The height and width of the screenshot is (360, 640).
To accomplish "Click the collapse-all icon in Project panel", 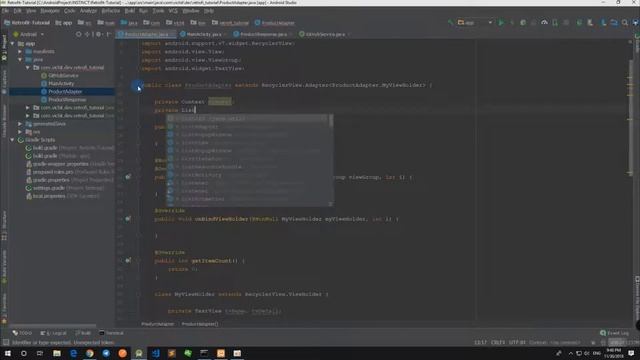I will pyautogui.click(x=88, y=34).
